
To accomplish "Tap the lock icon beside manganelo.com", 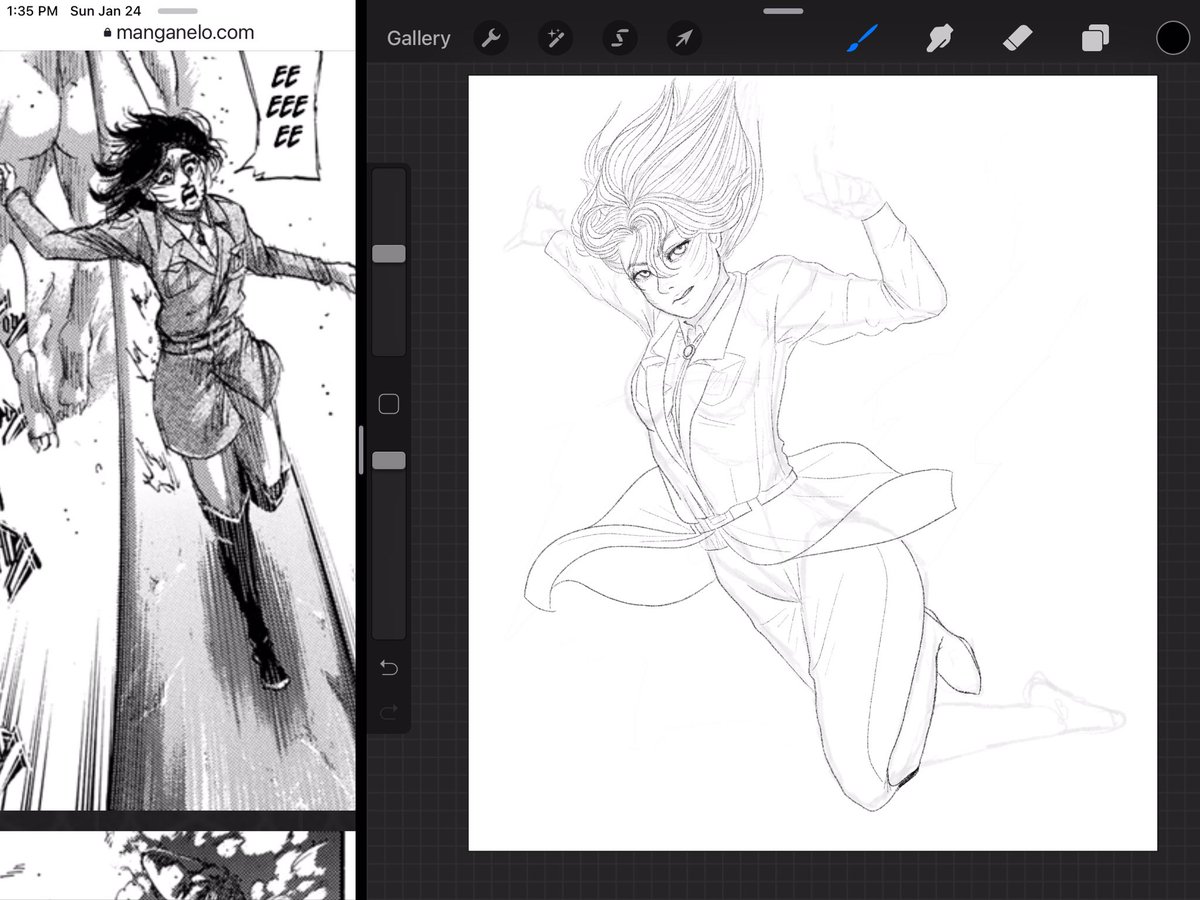I will [x=108, y=33].
